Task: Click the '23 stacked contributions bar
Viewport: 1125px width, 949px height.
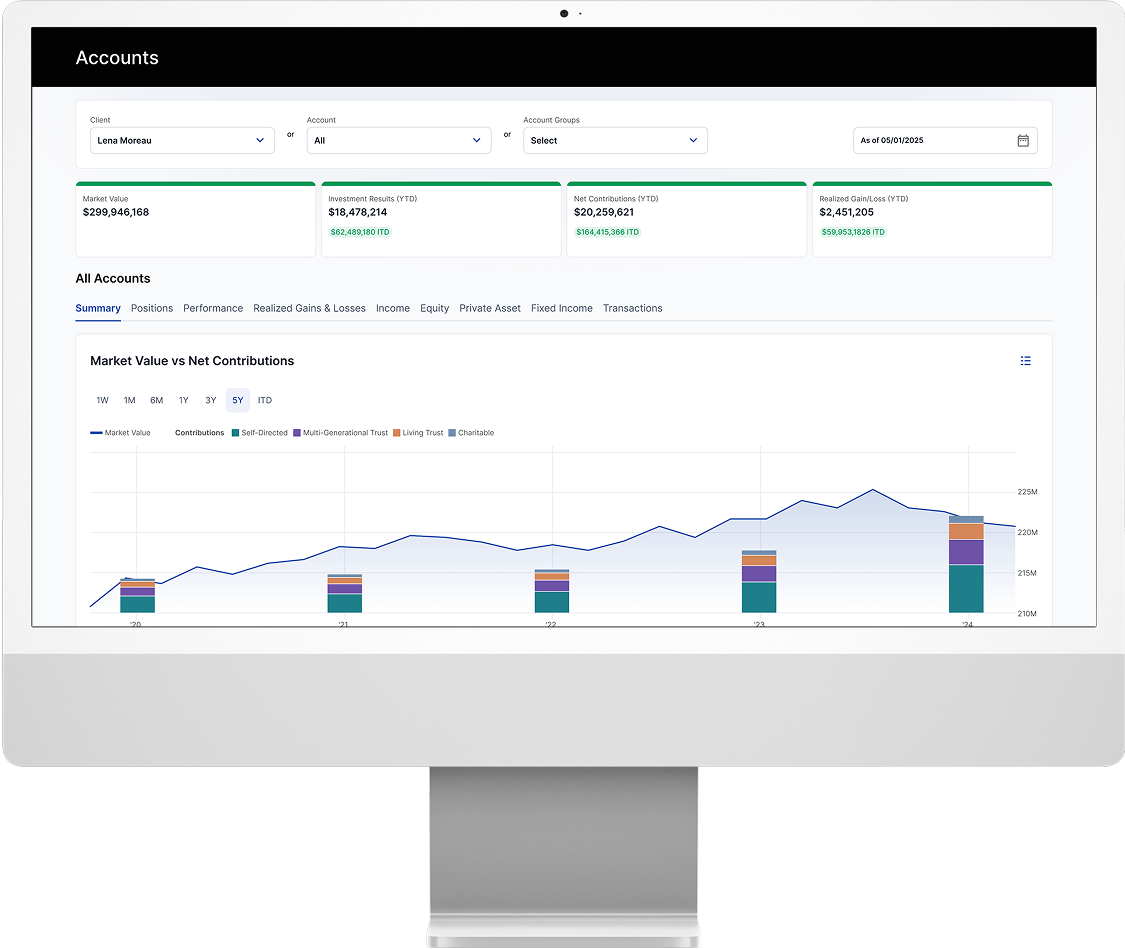Action: tap(759, 582)
